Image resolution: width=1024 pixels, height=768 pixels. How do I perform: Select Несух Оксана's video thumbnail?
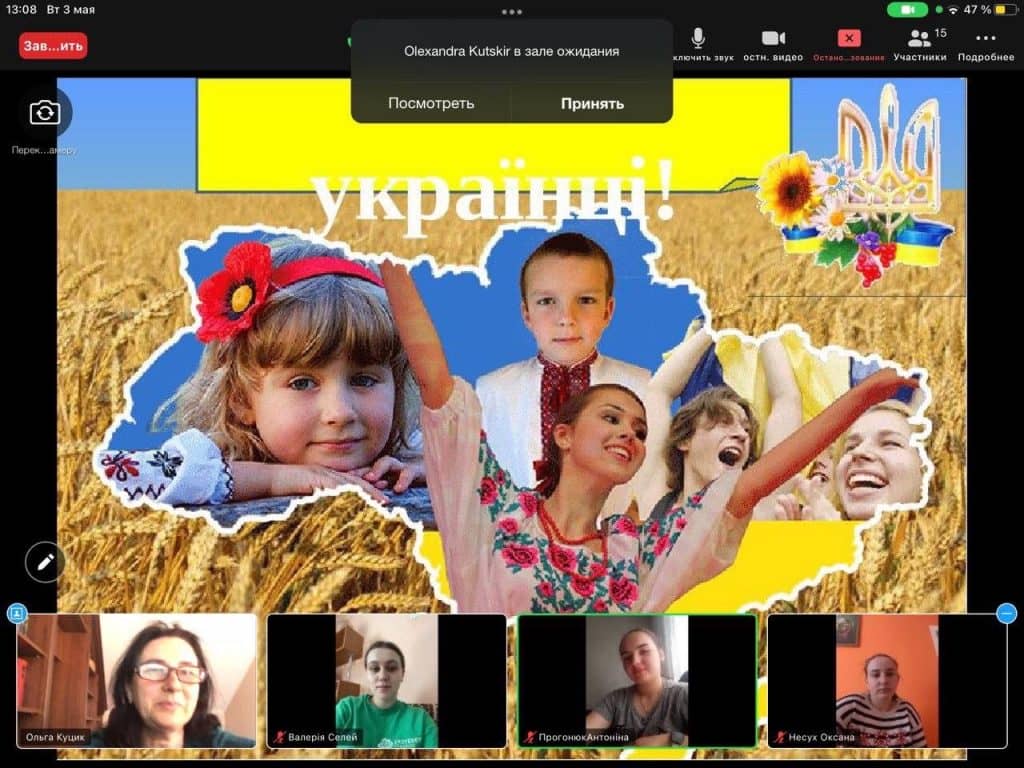pyautogui.click(x=886, y=681)
